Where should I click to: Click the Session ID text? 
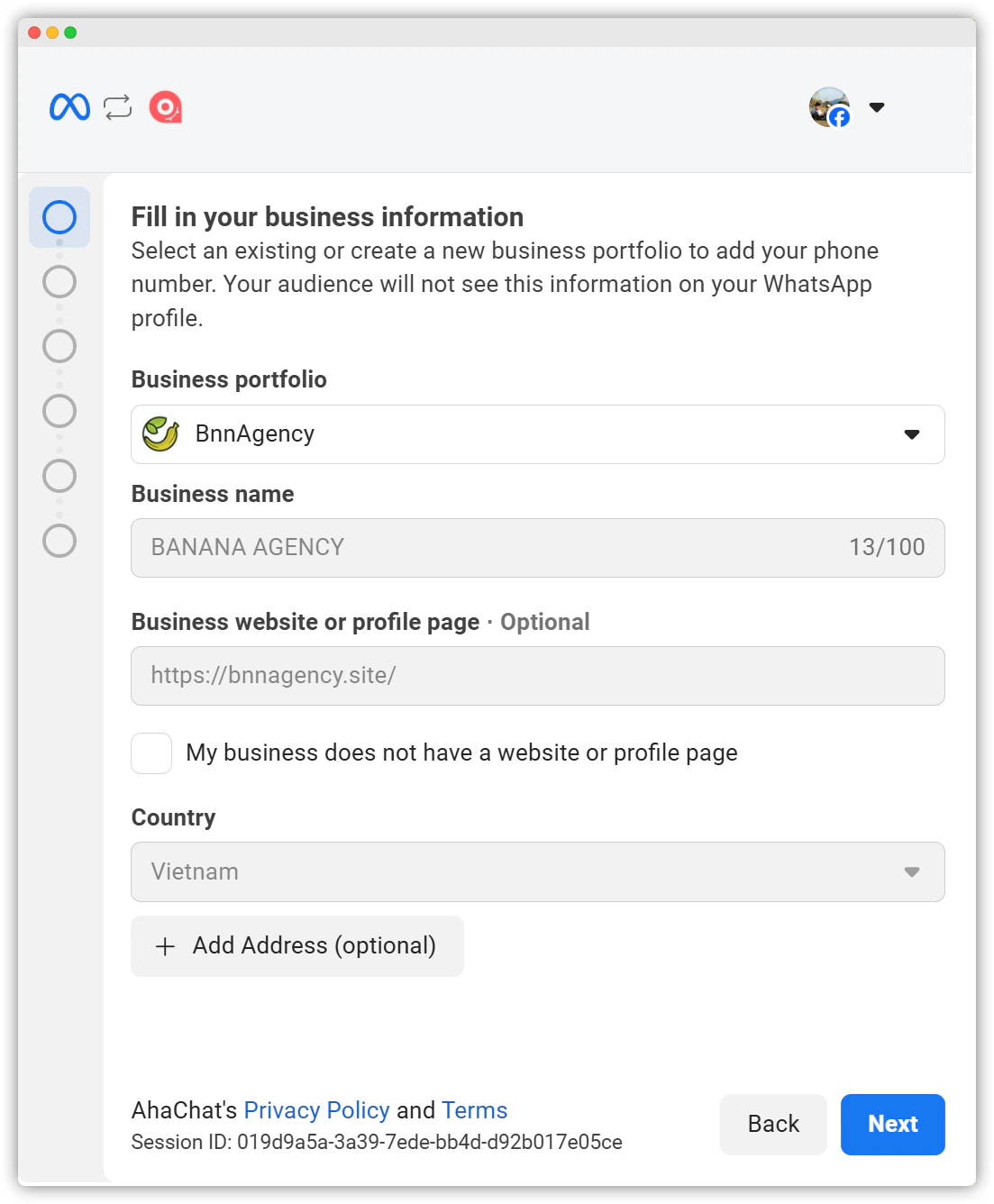pyautogui.click(x=377, y=1143)
